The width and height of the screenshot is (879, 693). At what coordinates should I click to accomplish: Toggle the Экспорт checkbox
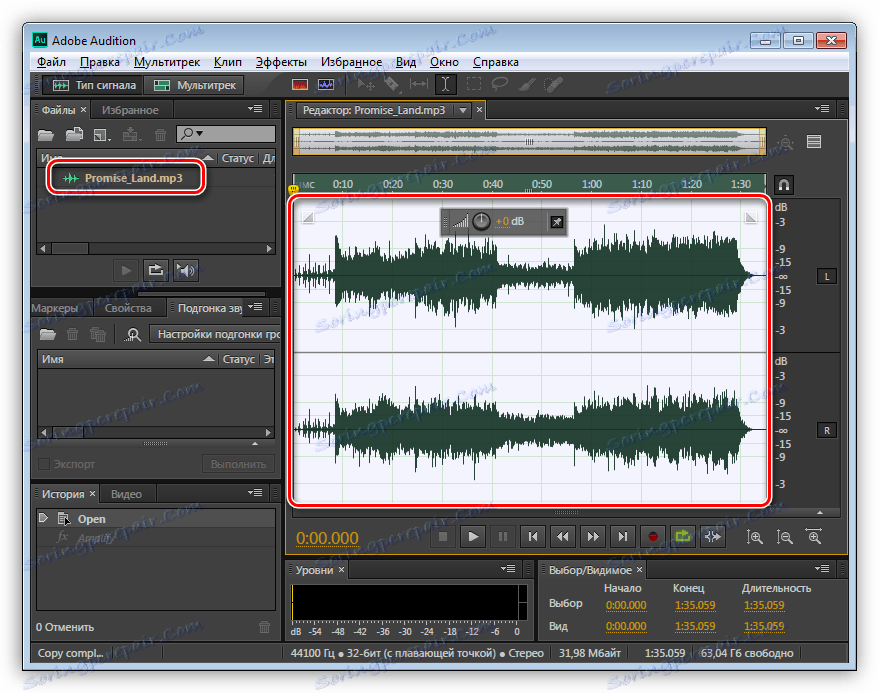click(43, 463)
